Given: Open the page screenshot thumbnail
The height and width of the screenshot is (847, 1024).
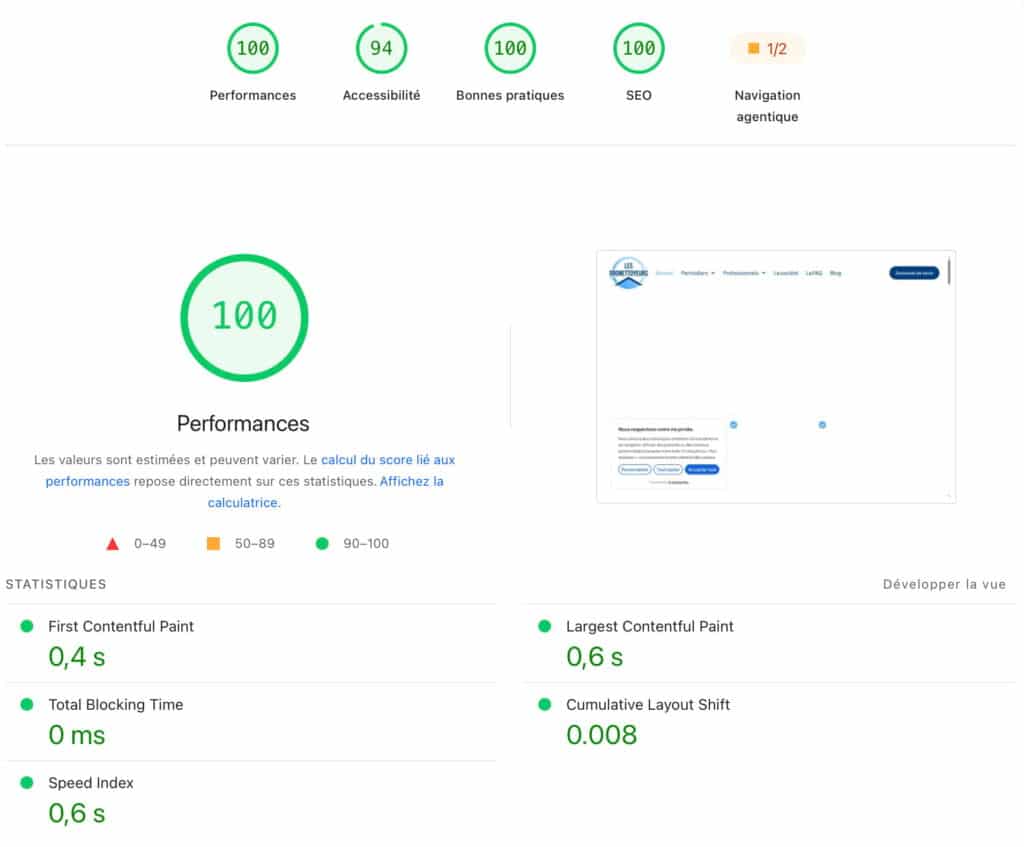Looking at the screenshot, I should point(776,377).
